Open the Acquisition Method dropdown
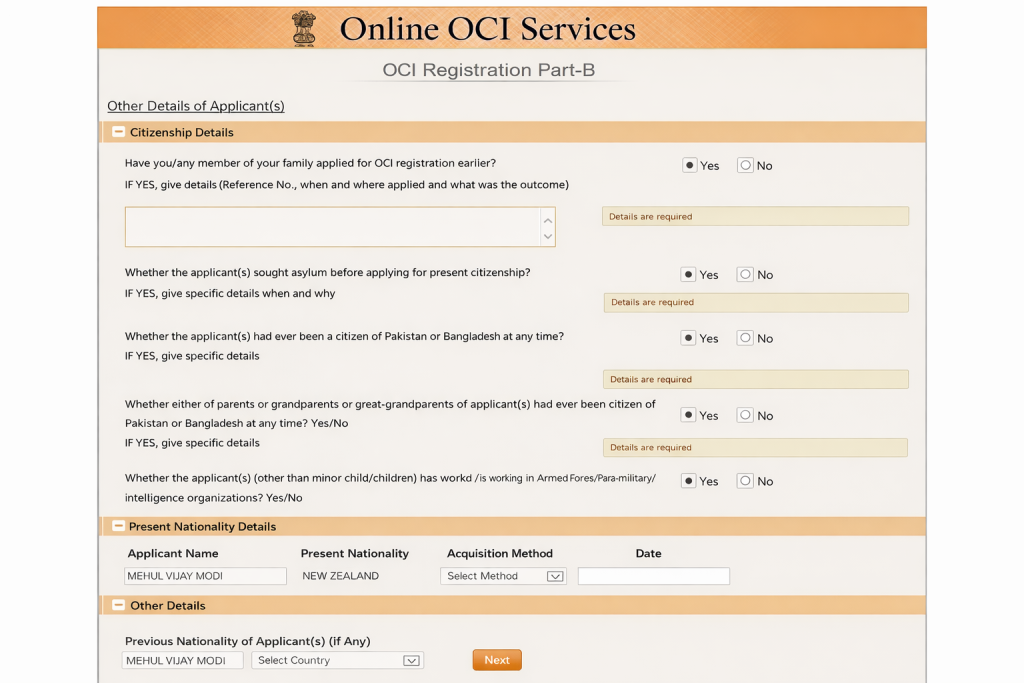The height and width of the screenshot is (683, 1024). pos(503,576)
